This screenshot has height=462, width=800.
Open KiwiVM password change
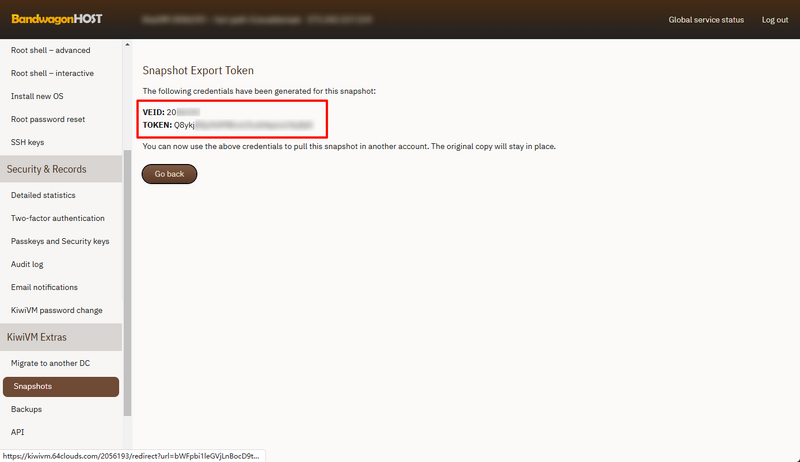click(x=57, y=310)
